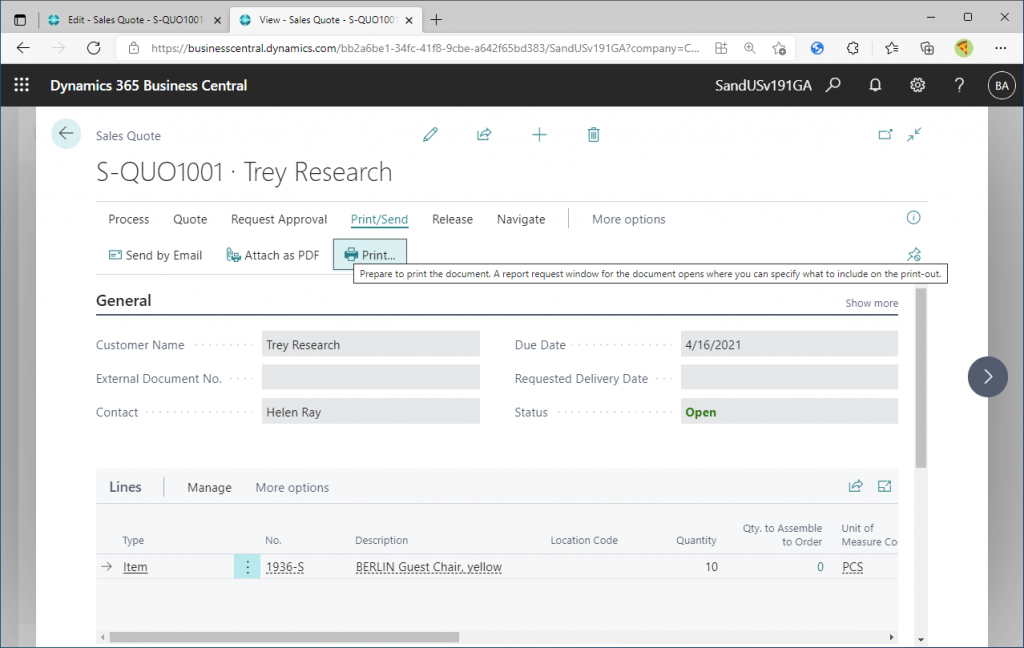Screen dimensions: 1024x648
Task: Click the trash delete icon
Action: tap(593, 135)
